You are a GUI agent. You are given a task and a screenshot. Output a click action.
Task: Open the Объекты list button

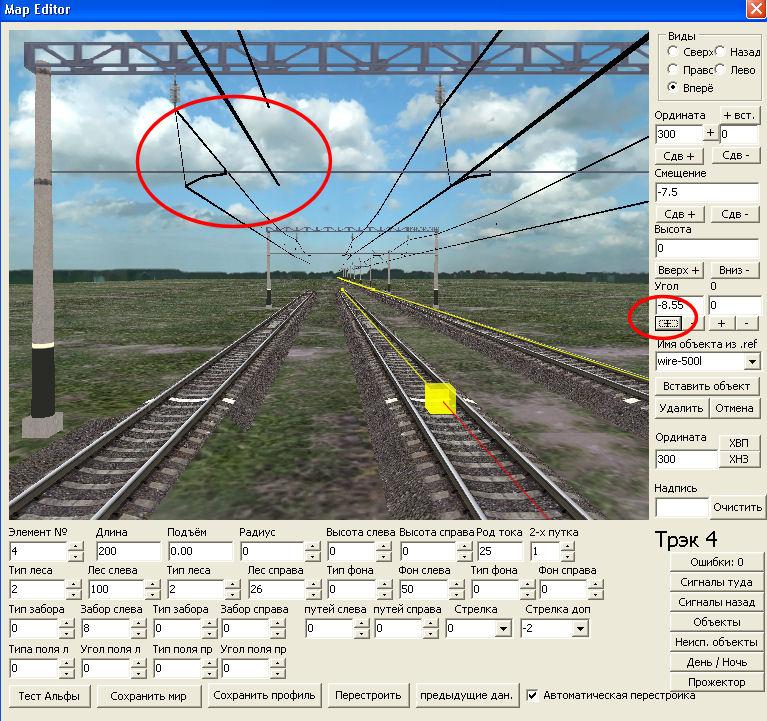(716, 622)
